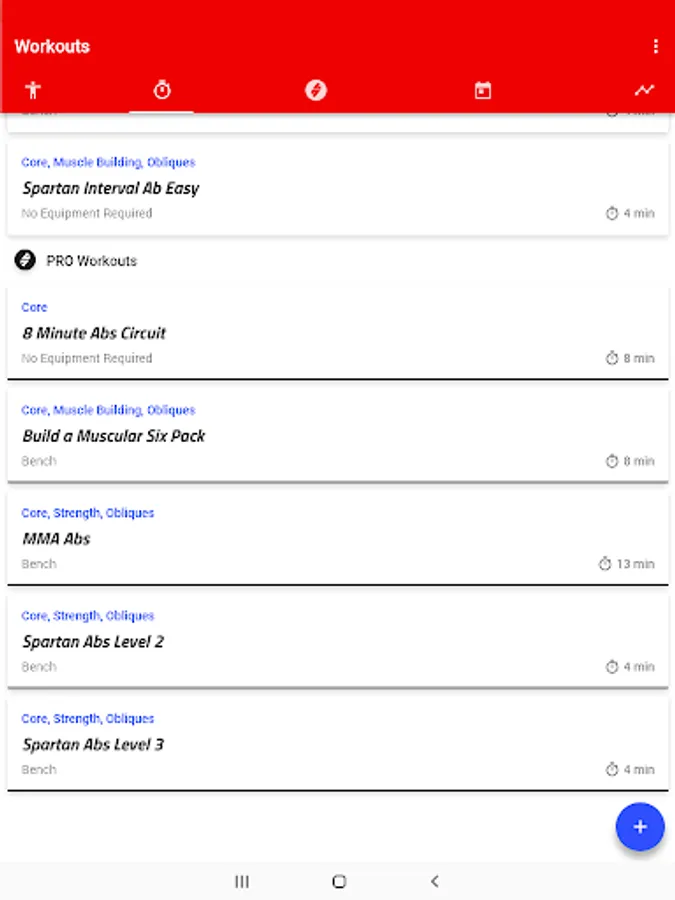
Task: Go to the calendar tab
Action: (482, 91)
